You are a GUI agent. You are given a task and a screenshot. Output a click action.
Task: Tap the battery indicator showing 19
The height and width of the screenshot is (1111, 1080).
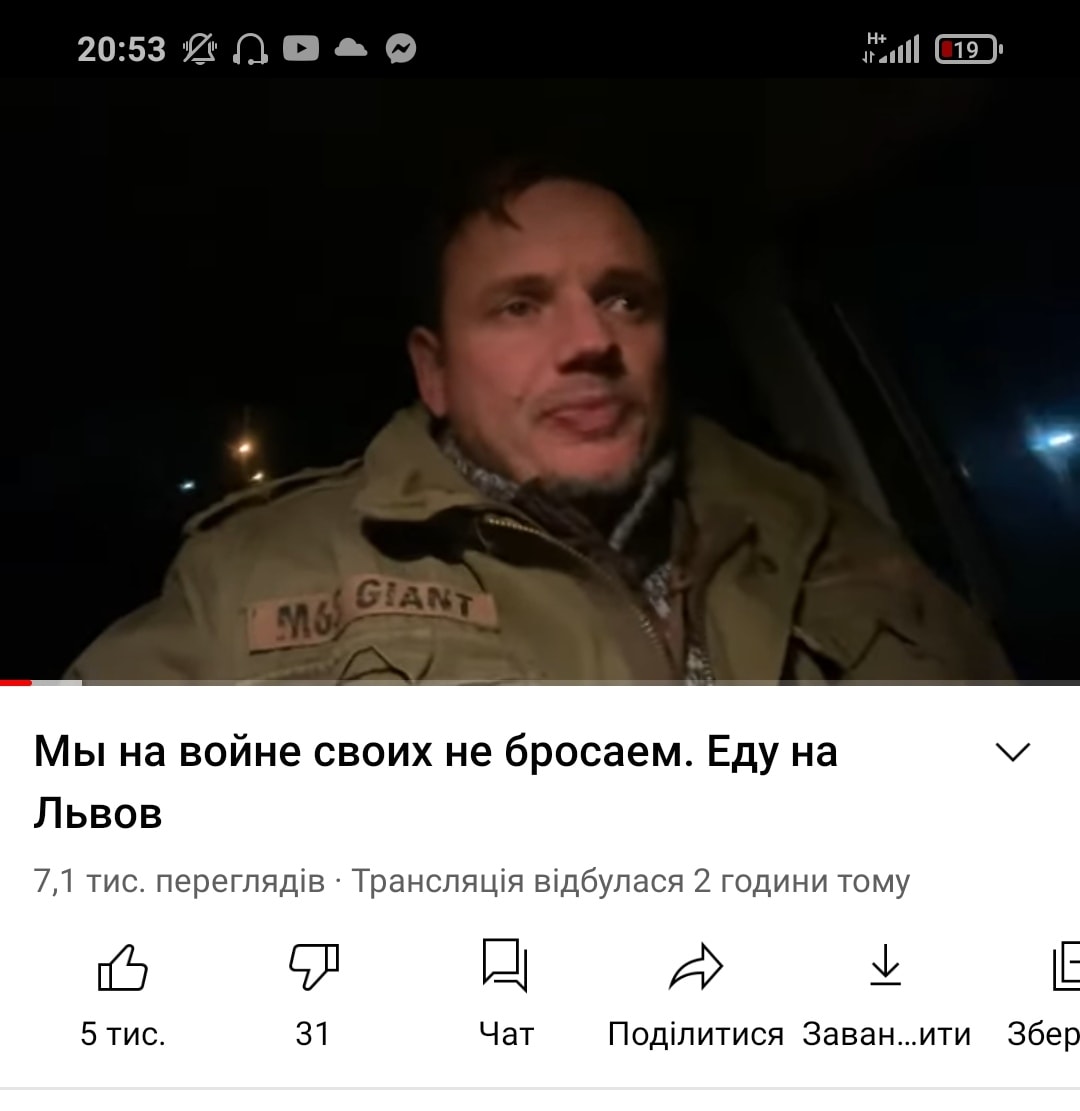coord(969,50)
